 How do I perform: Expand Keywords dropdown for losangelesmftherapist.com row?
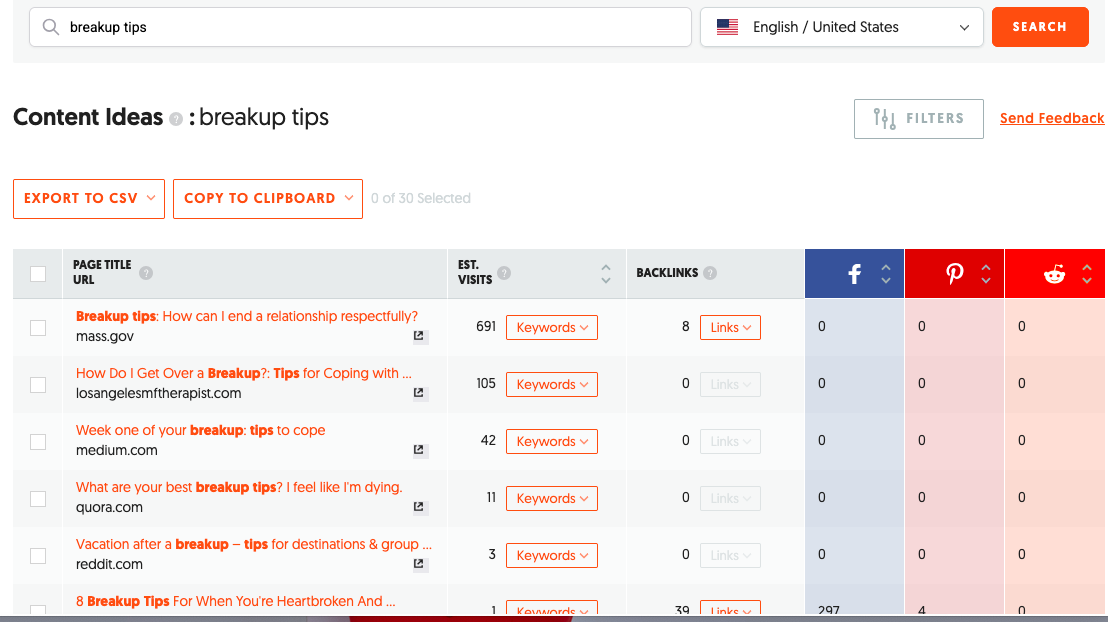552,385
